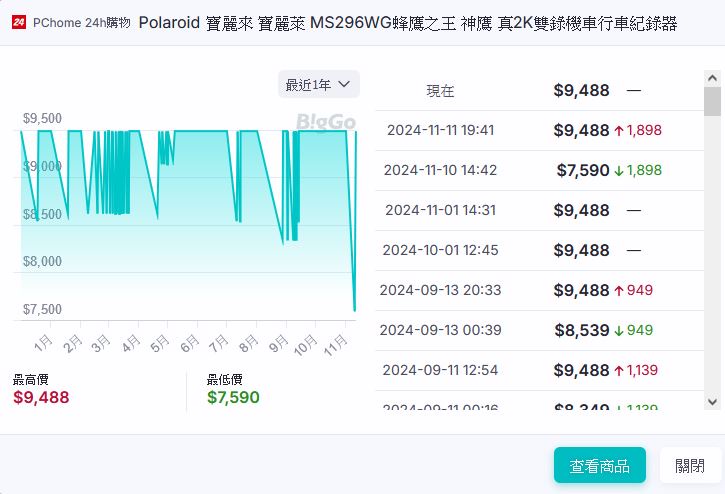Open the 最近1年 time range dropdown
725x494 pixels.
pos(318,85)
